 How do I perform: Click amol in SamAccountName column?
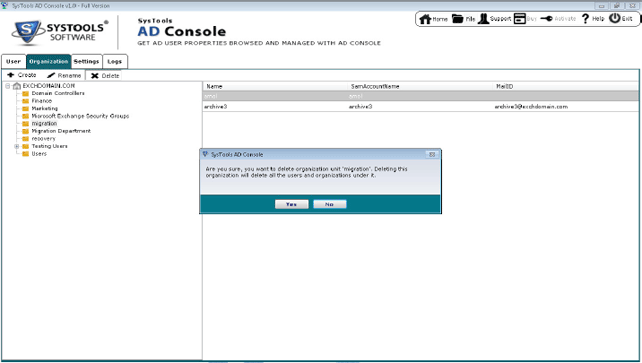(x=355, y=97)
